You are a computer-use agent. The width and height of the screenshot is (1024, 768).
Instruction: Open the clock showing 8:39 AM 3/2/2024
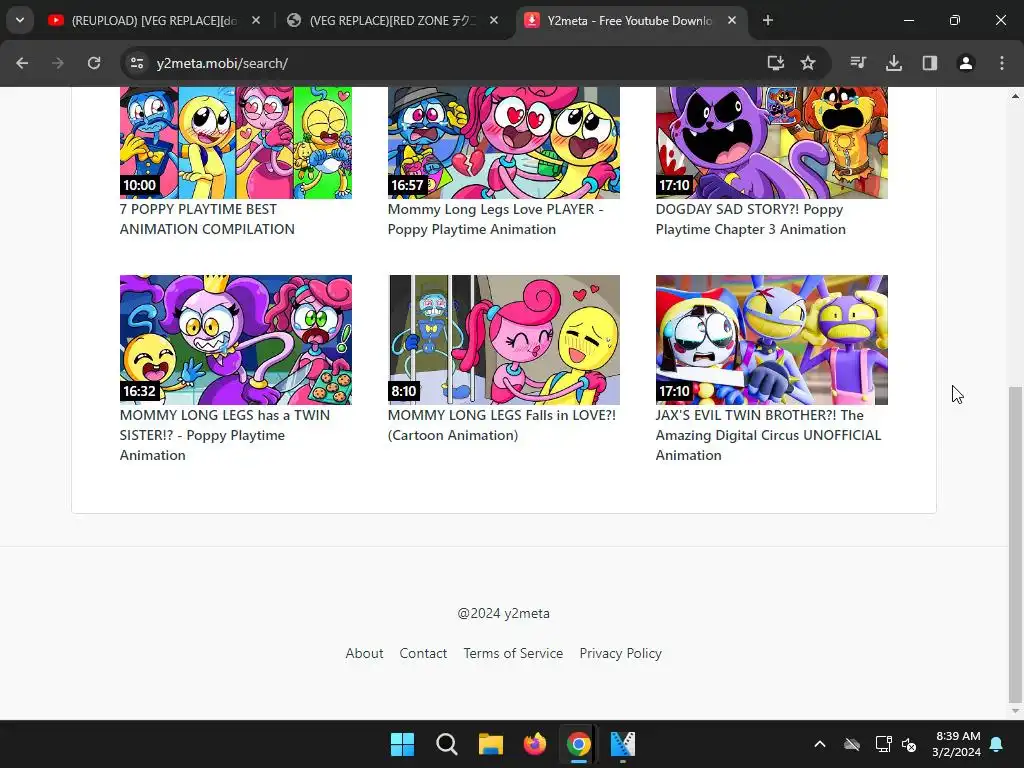tap(957, 744)
